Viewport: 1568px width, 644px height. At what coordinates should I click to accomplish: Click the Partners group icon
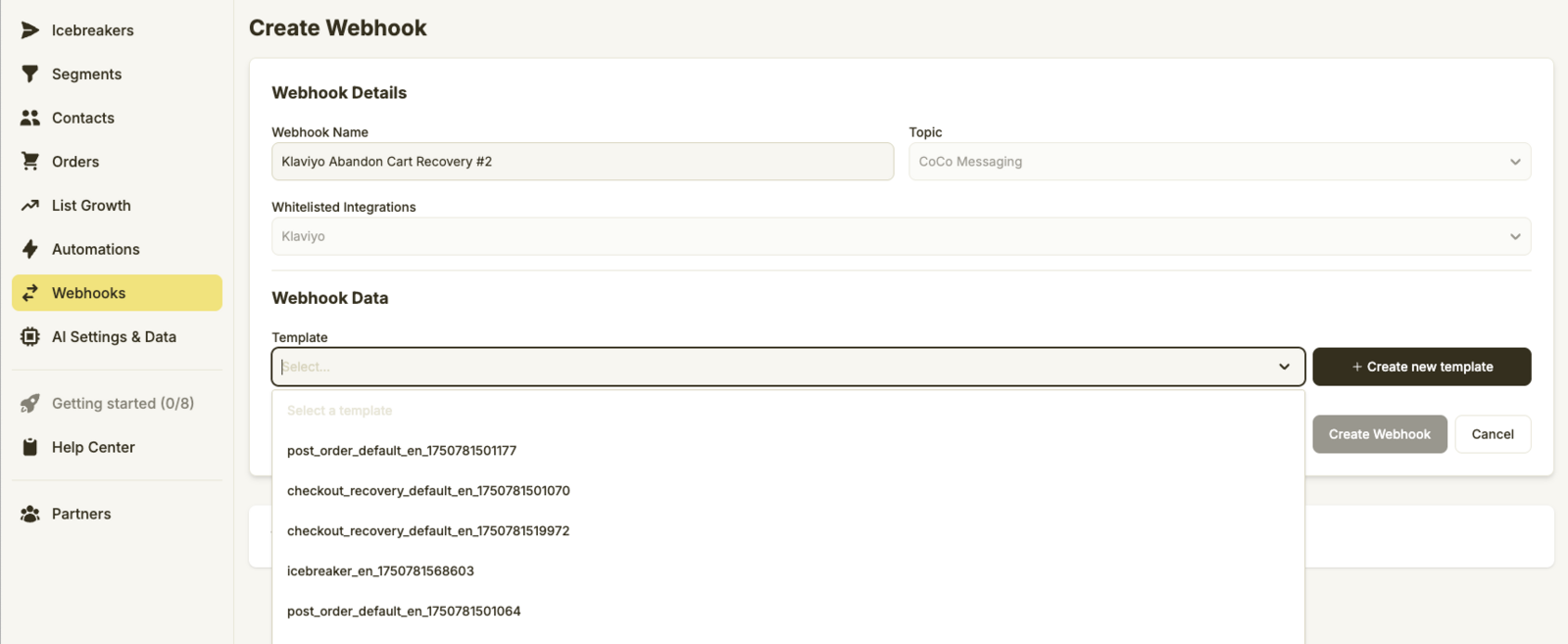click(x=30, y=514)
